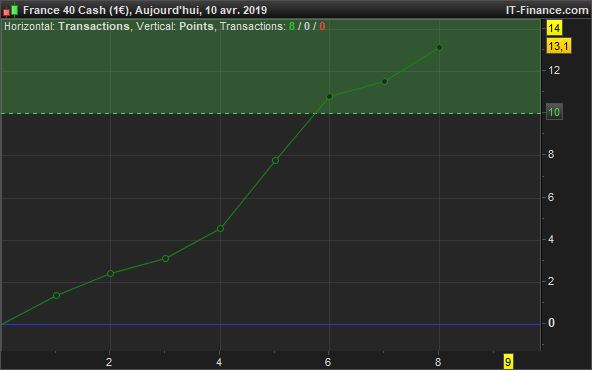Click the blue zero baseline
The height and width of the screenshot is (370, 592).
pyautogui.click(x=271, y=324)
